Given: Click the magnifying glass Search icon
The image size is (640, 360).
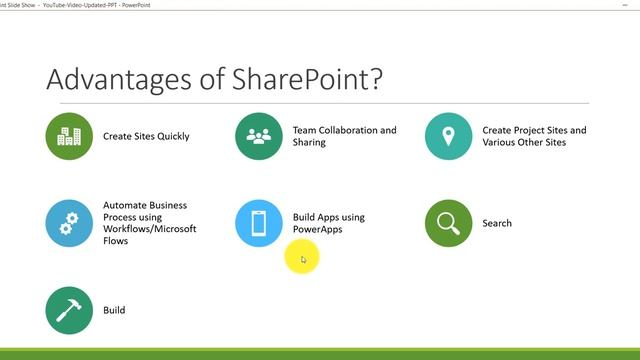Looking at the screenshot, I should coord(449,223).
